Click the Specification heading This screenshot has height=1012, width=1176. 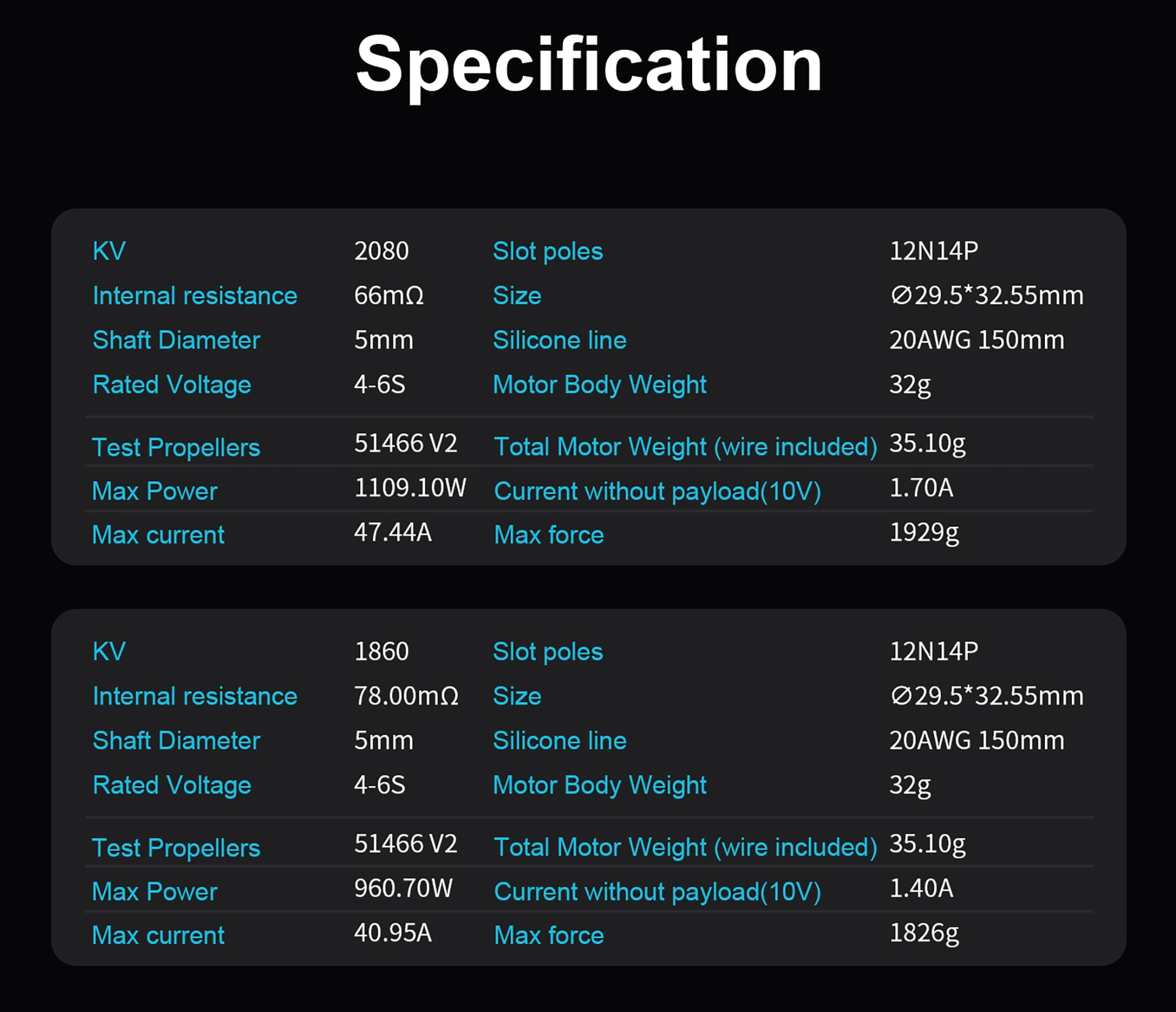coord(589,66)
